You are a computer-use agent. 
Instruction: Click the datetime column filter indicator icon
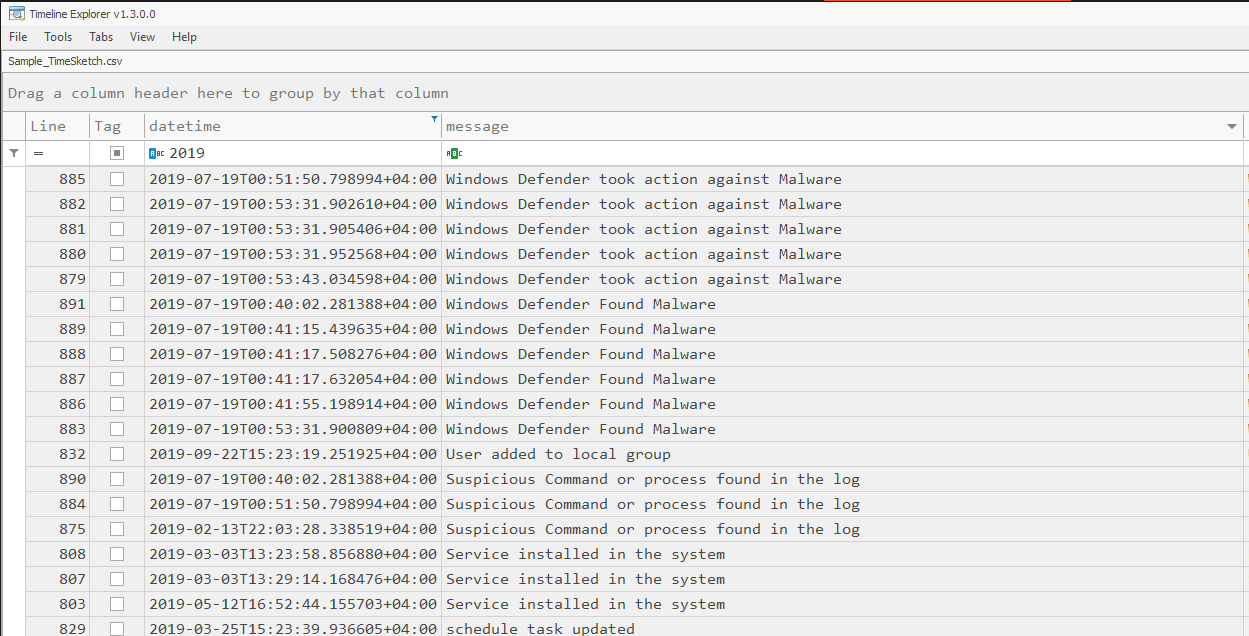click(x=434, y=119)
